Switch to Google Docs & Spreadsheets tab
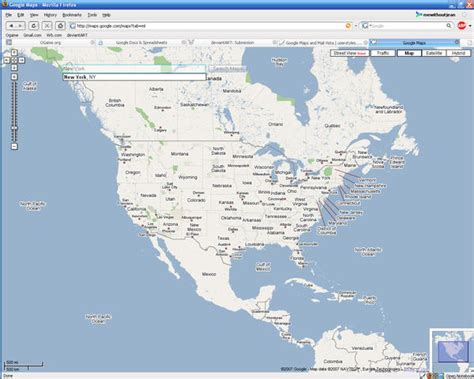This screenshot has width=474, height=379. click(x=141, y=43)
